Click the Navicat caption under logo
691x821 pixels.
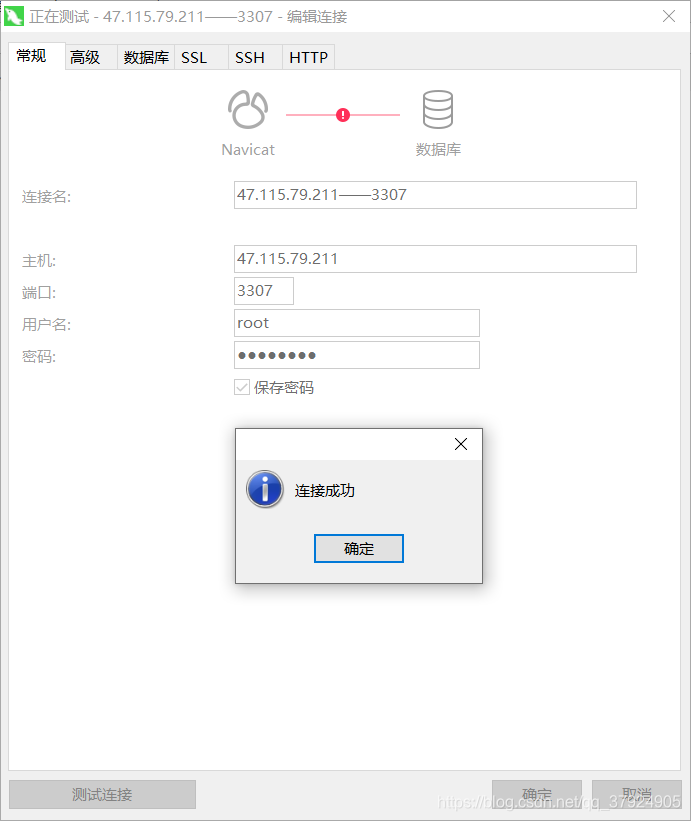248,150
